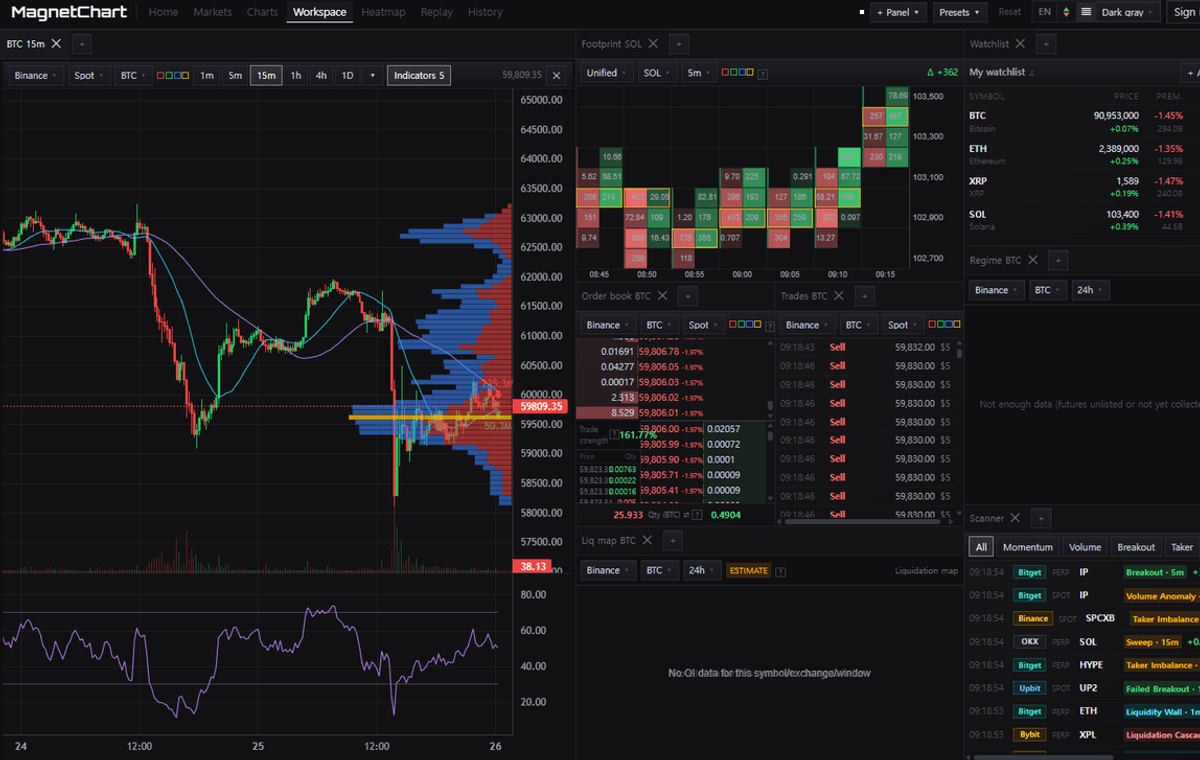Select the 5m timeframe on BTC chart
The image size is (1200, 760).
234,75
